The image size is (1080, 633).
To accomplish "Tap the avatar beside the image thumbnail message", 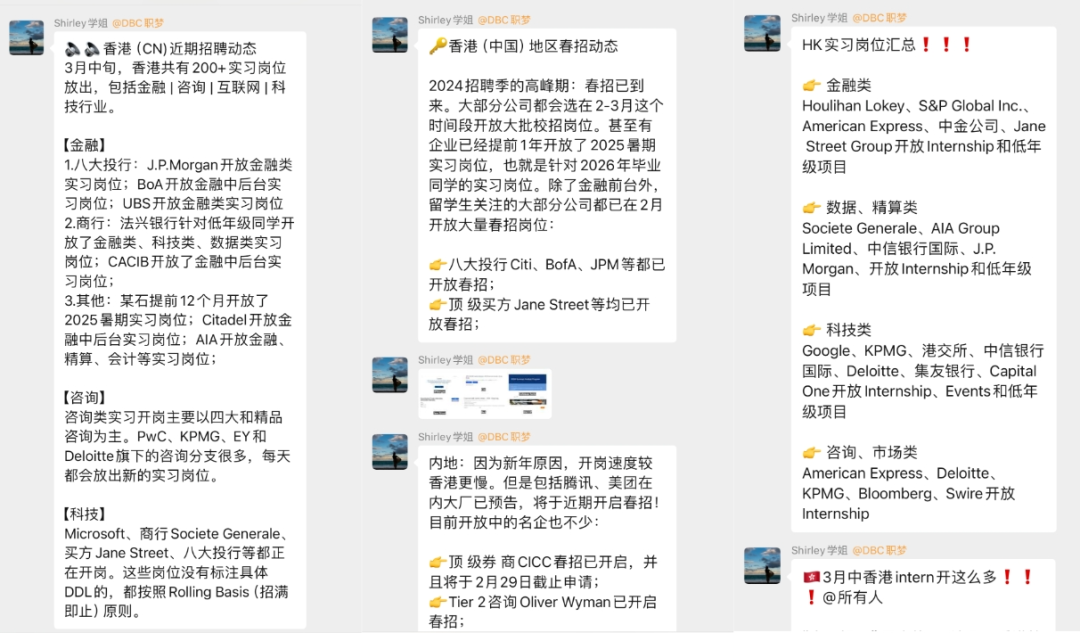I will tap(390, 375).
